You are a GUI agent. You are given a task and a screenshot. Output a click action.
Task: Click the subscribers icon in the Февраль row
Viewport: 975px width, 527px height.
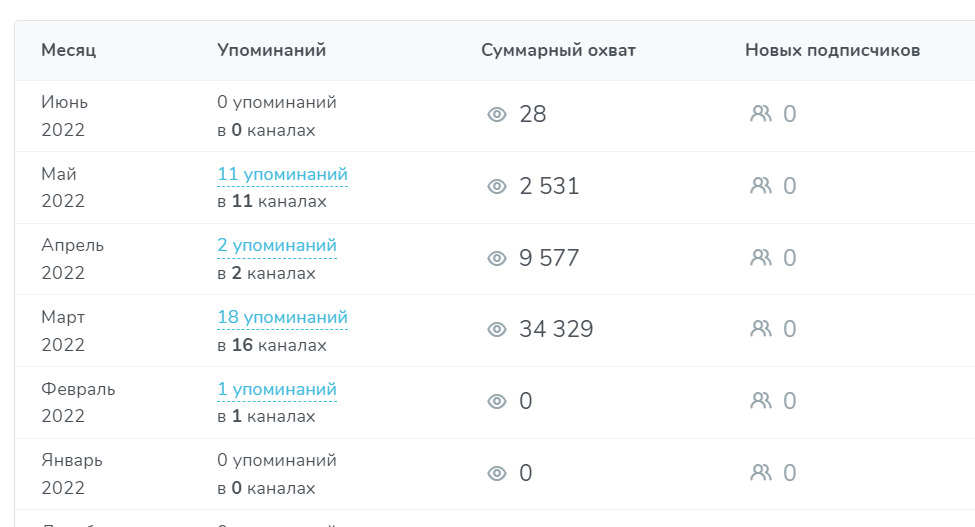coord(760,401)
